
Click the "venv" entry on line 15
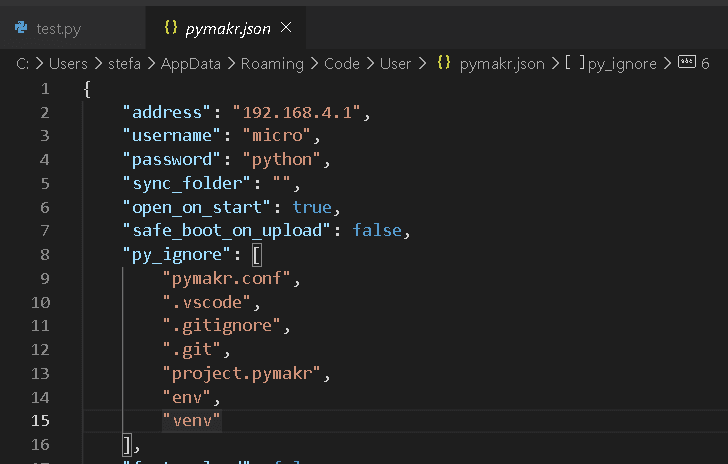(191, 420)
